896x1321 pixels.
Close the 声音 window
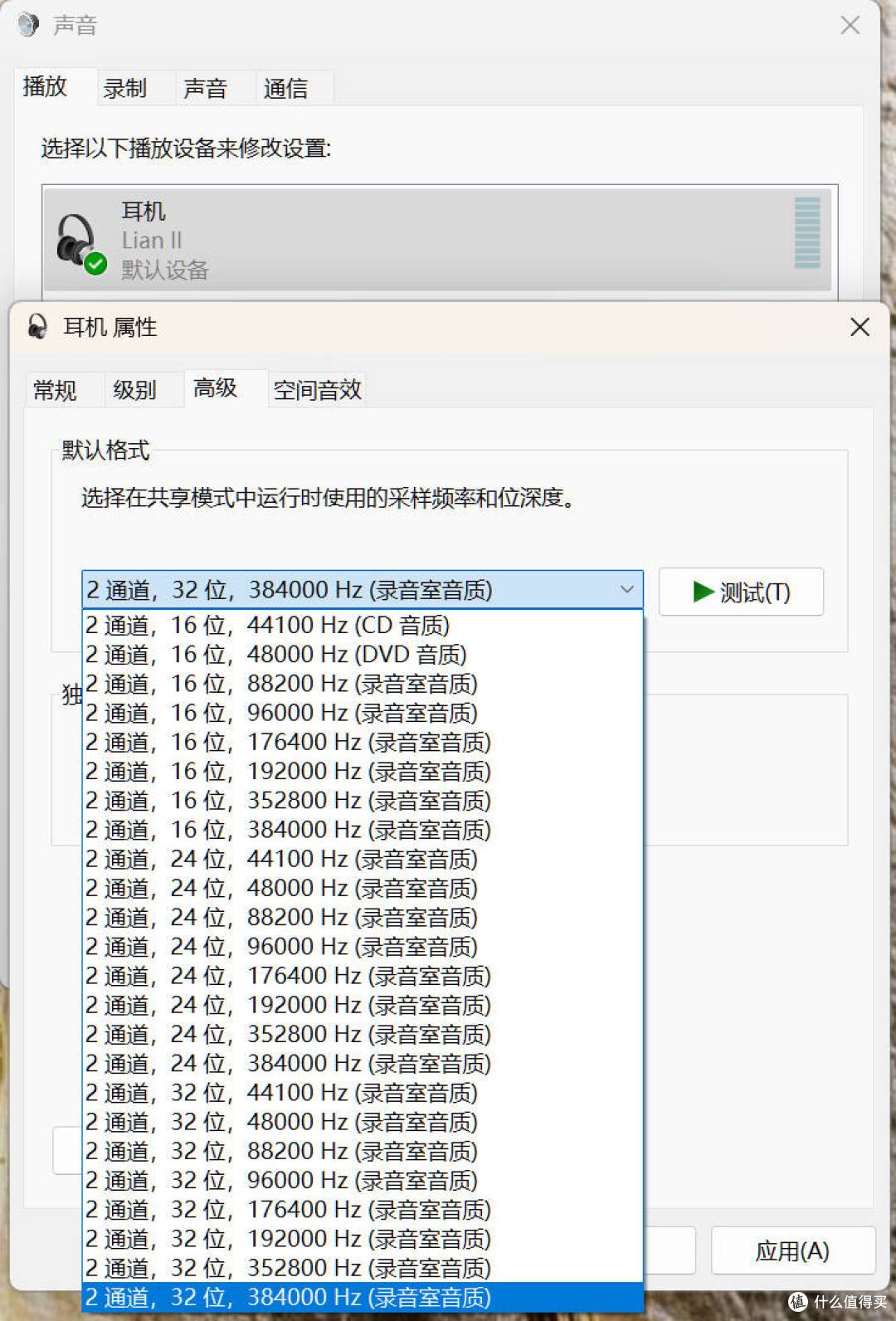click(x=850, y=25)
